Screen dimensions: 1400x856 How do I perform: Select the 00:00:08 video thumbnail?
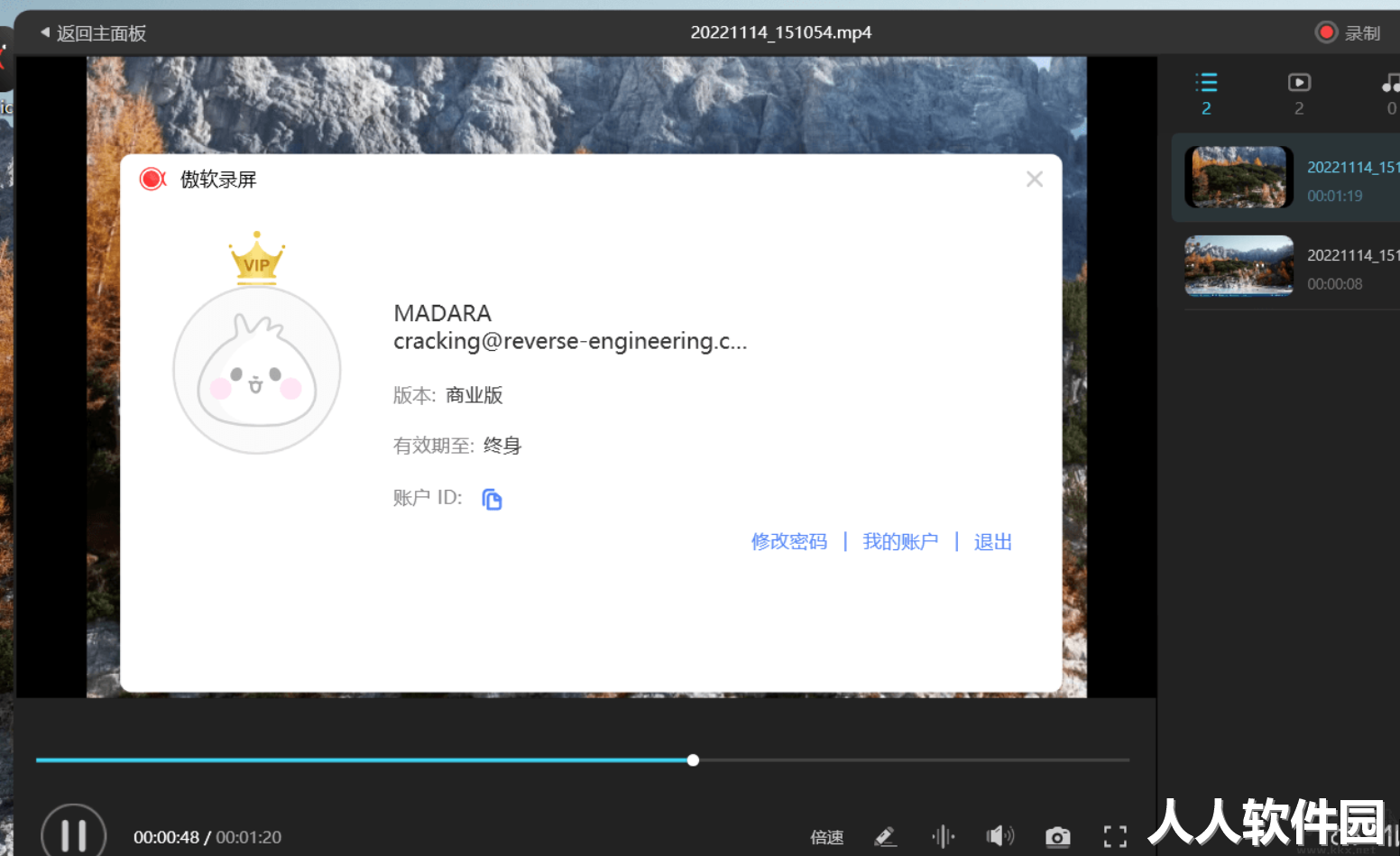click(x=1239, y=266)
